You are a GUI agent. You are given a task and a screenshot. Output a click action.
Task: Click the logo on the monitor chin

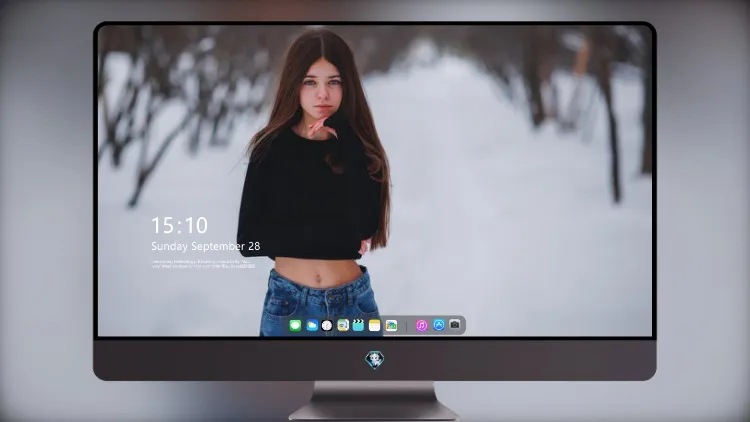tap(375, 360)
